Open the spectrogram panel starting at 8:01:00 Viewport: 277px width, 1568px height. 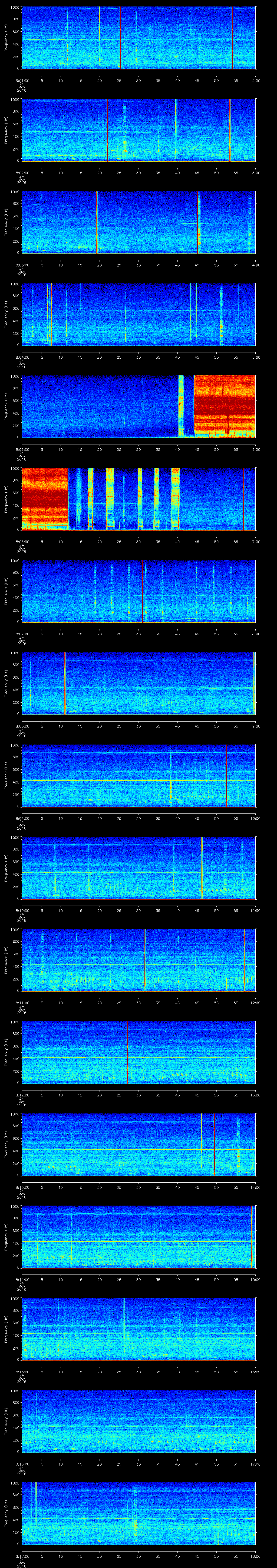pyautogui.click(x=139, y=38)
